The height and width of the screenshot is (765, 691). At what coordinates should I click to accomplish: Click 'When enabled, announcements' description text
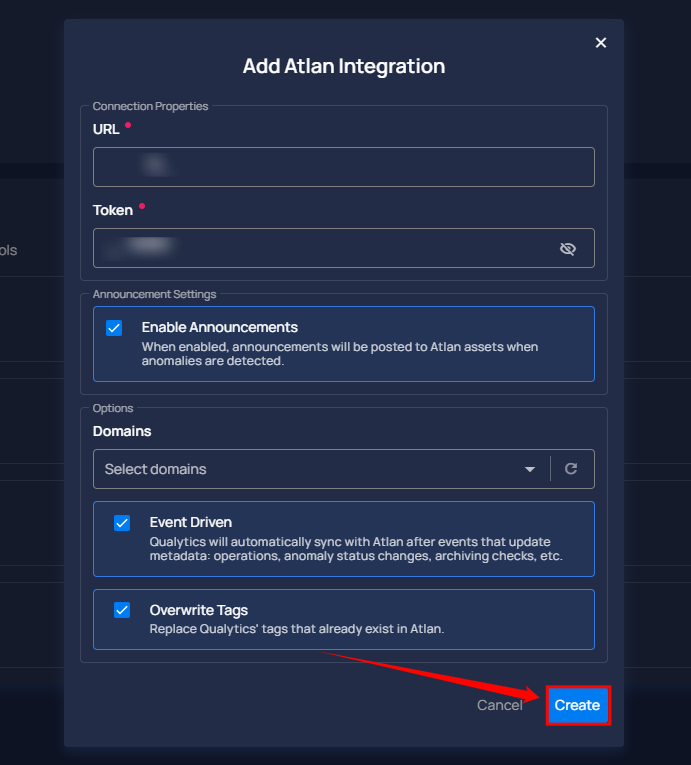(340, 354)
